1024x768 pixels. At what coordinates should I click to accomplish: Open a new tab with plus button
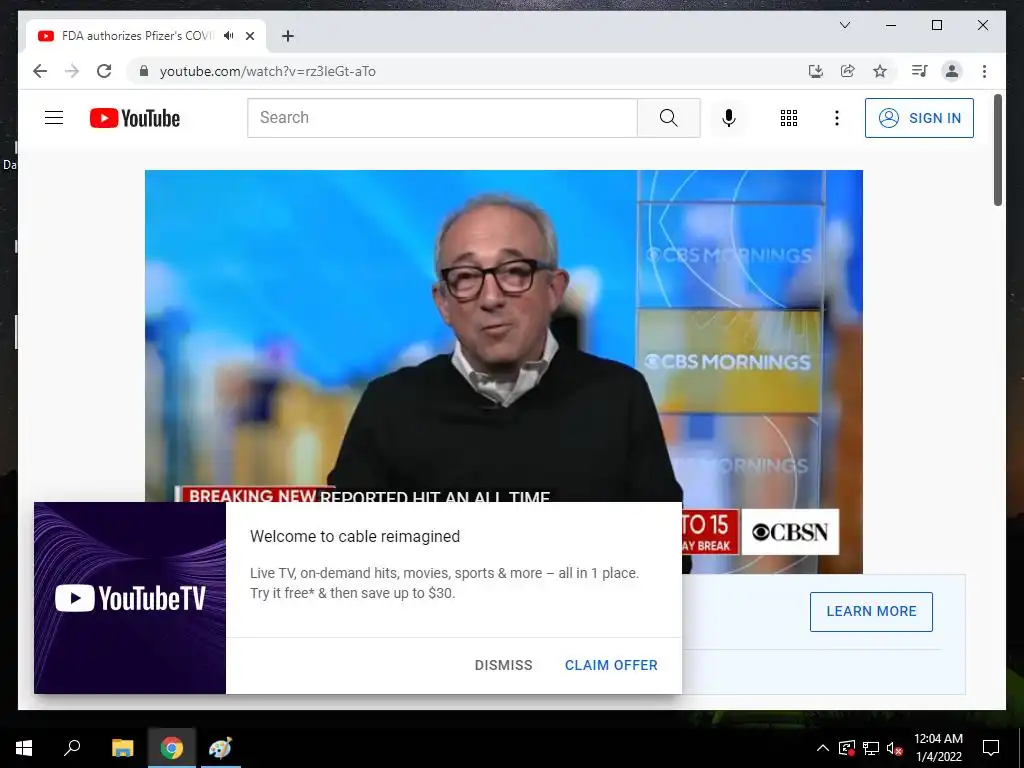288,36
